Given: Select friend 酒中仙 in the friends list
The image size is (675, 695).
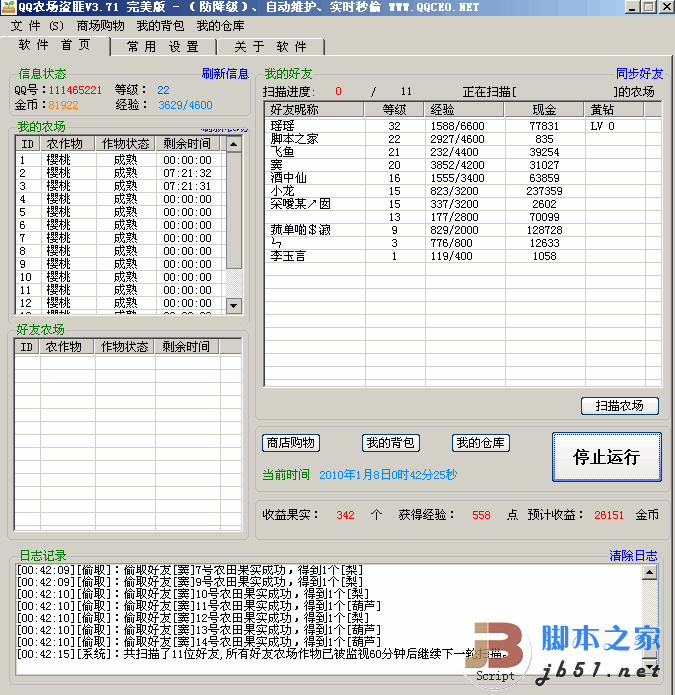Looking at the screenshot, I should 290,178.
